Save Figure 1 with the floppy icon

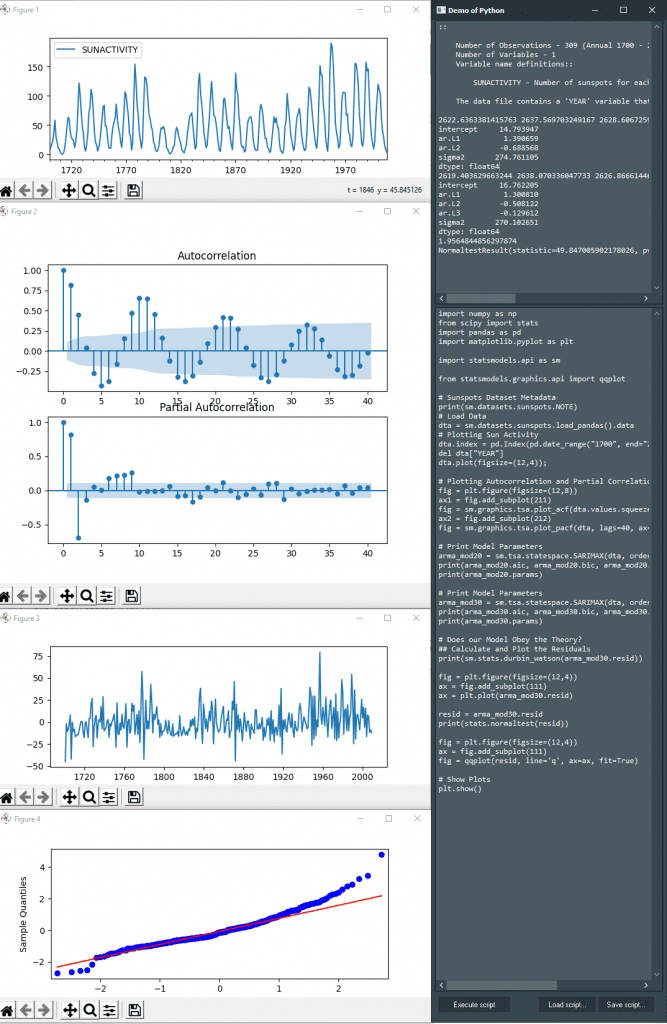tap(133, 191)
